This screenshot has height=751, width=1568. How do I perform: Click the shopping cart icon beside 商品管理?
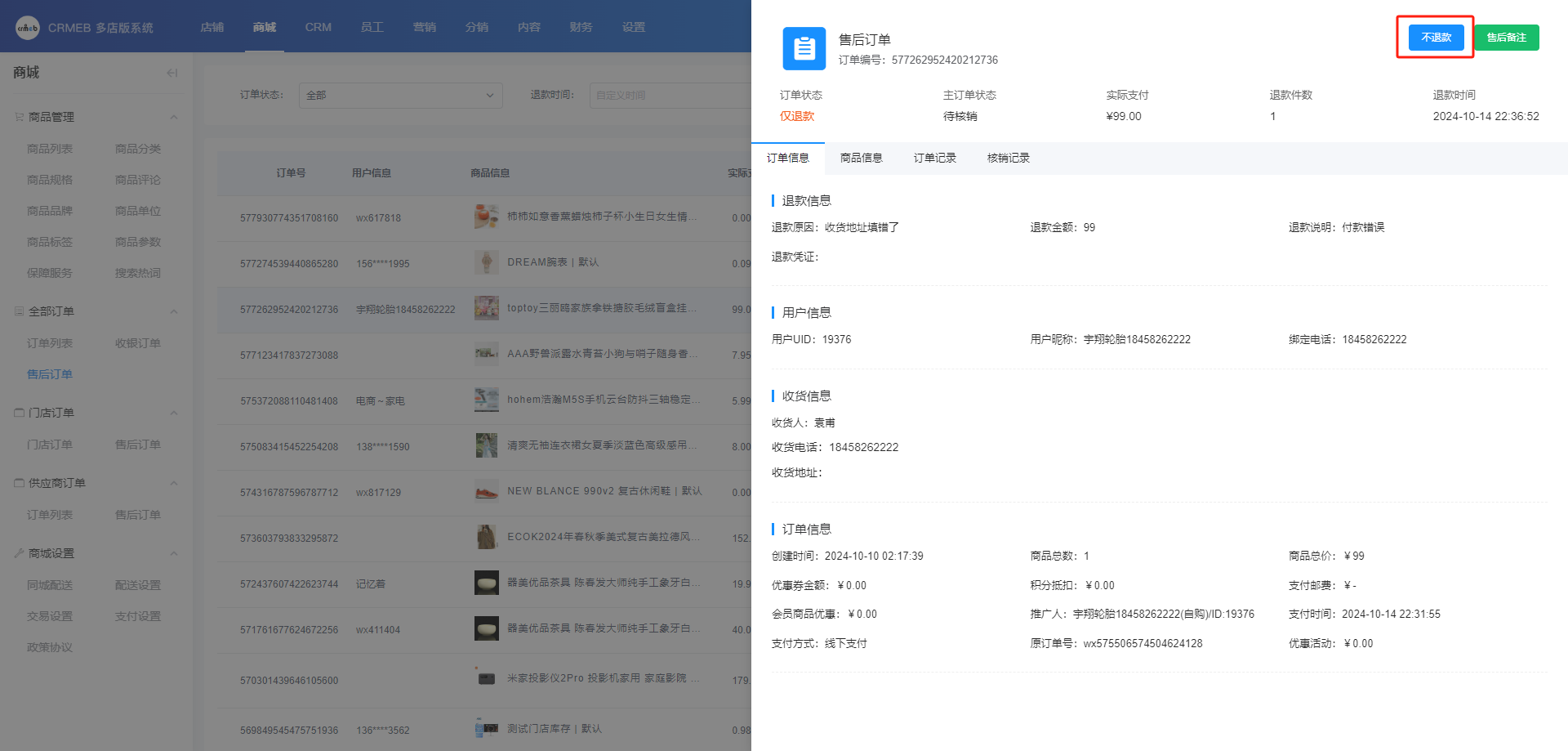(19, 117)
